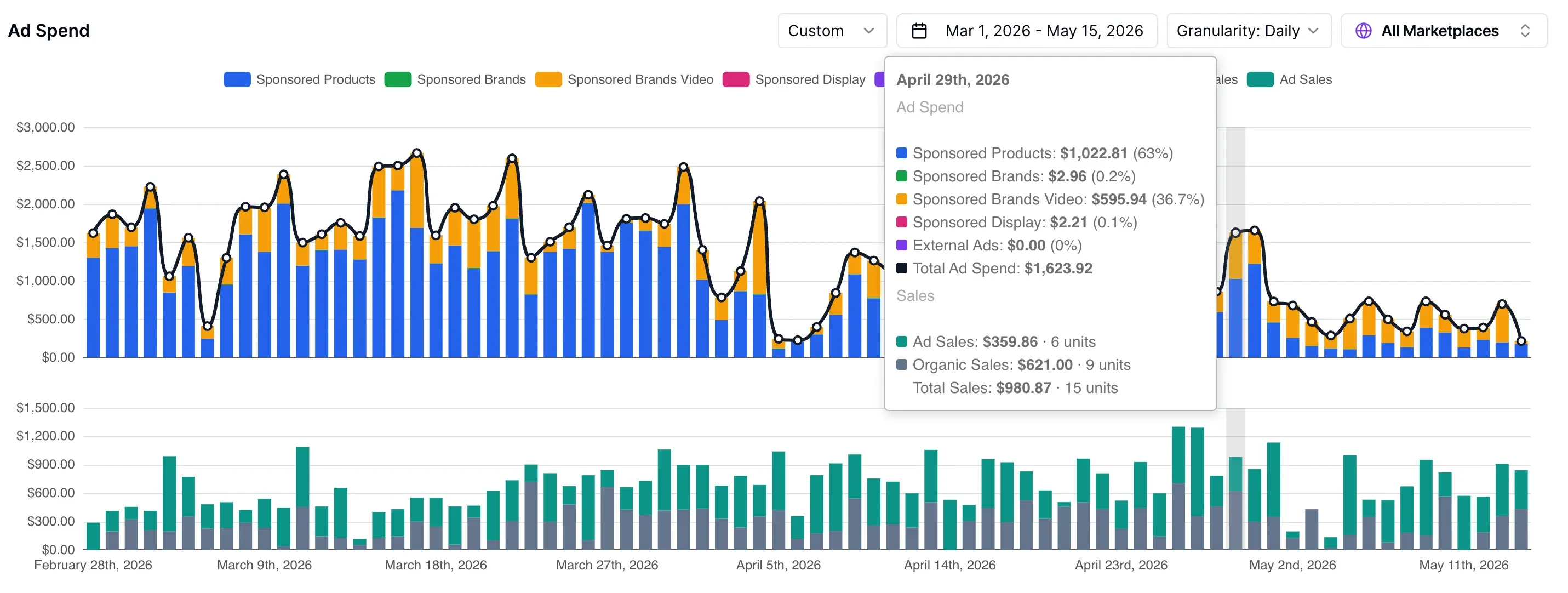The image size is (1568, 593).
Task: Click the Sponsored Display $2.21 tooltip row
Action: point(1016,223)
